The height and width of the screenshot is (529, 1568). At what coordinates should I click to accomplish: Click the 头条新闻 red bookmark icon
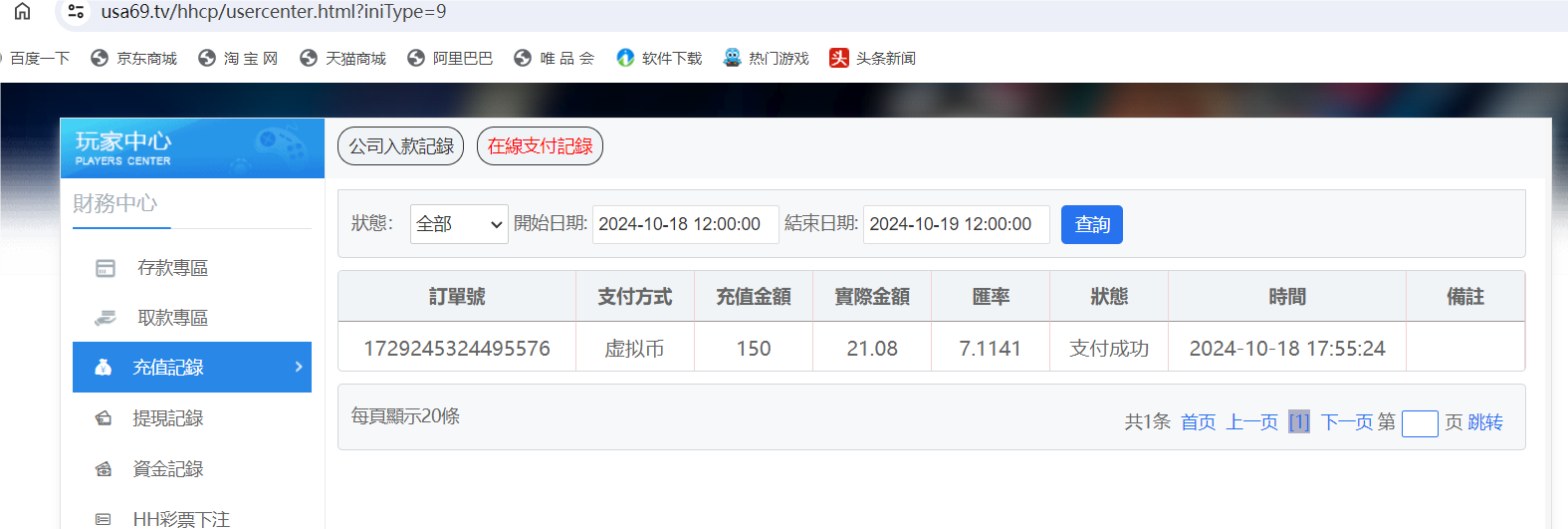pos(839,58)
